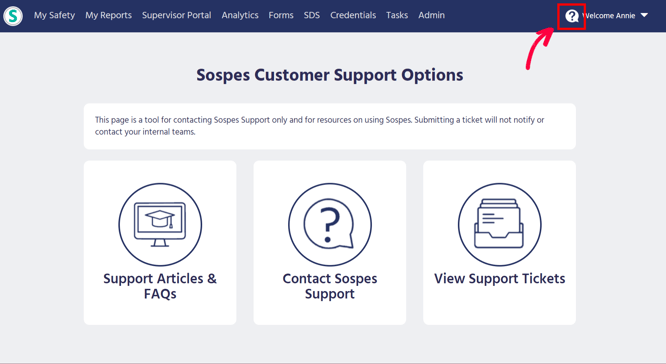Open the Supervisor Portal
666x364 pixels.
(x=176, y=15)
